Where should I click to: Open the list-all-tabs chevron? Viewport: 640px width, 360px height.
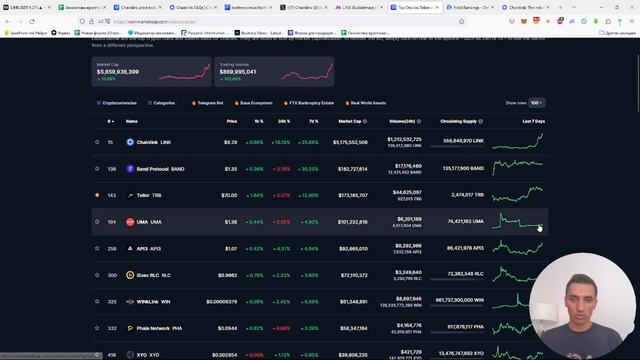(x=573, y=7)
